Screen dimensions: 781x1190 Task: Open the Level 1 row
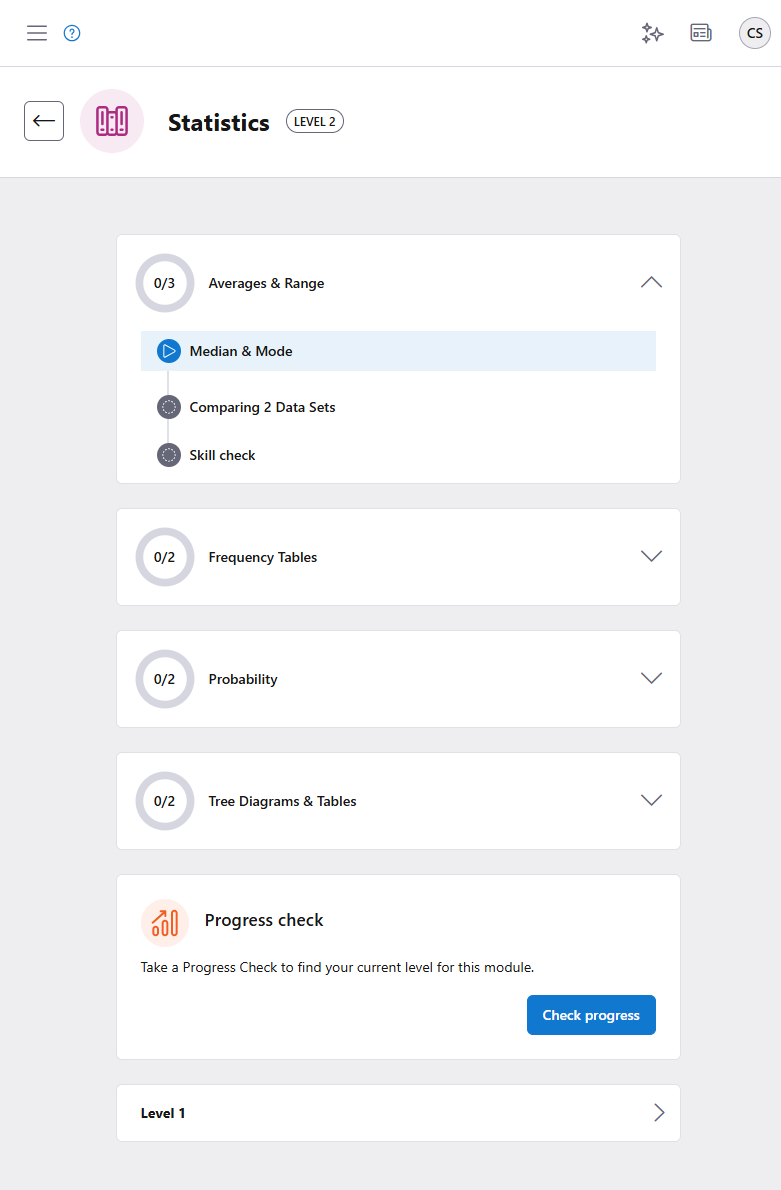pos(398,1113)
